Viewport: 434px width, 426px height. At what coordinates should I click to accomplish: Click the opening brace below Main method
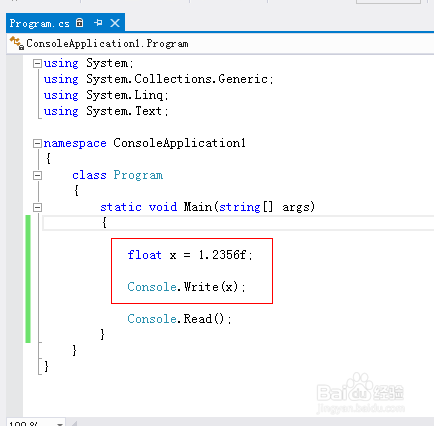pos(104,222)
